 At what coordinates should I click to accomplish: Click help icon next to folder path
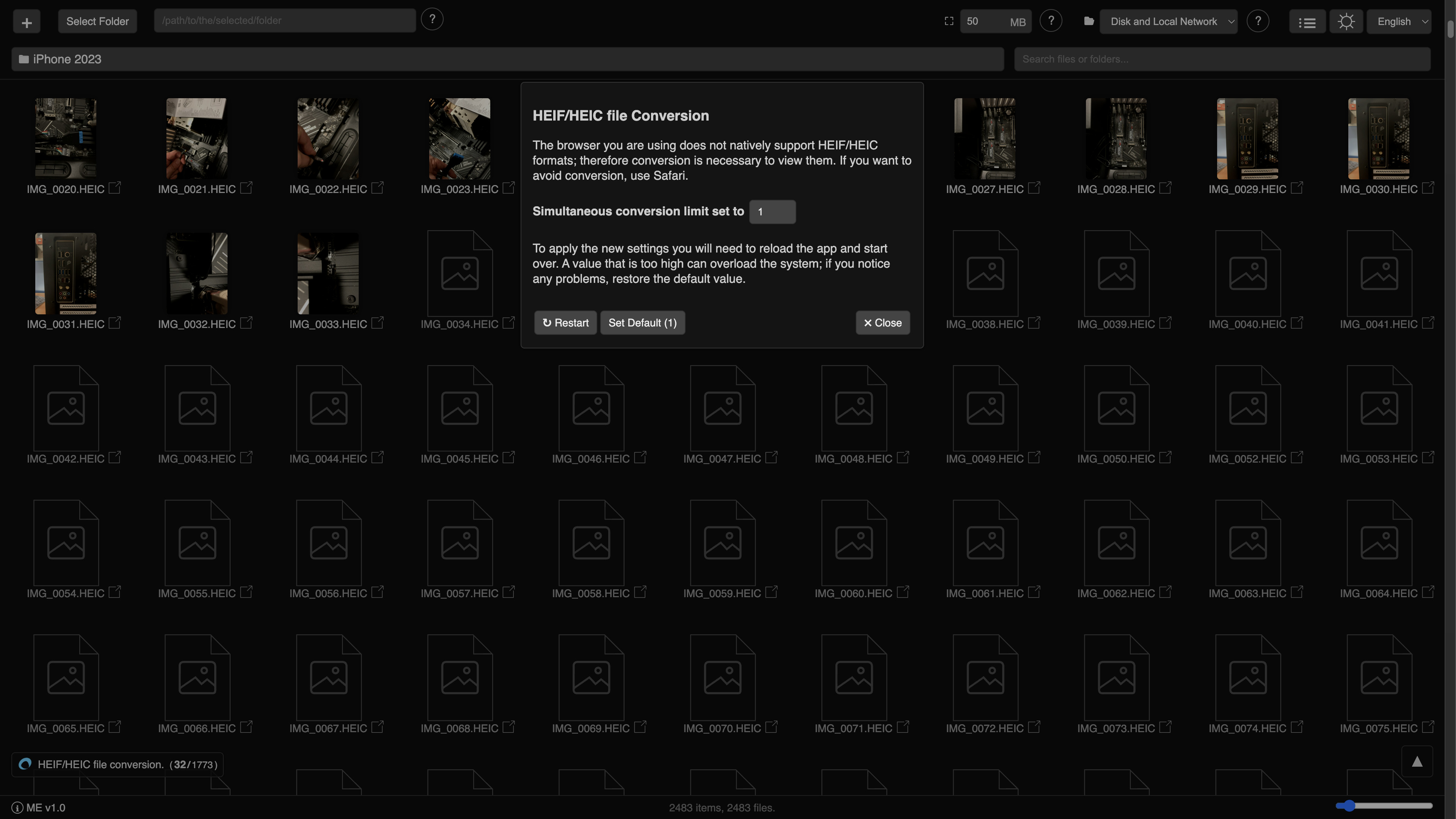pos(432,20)
